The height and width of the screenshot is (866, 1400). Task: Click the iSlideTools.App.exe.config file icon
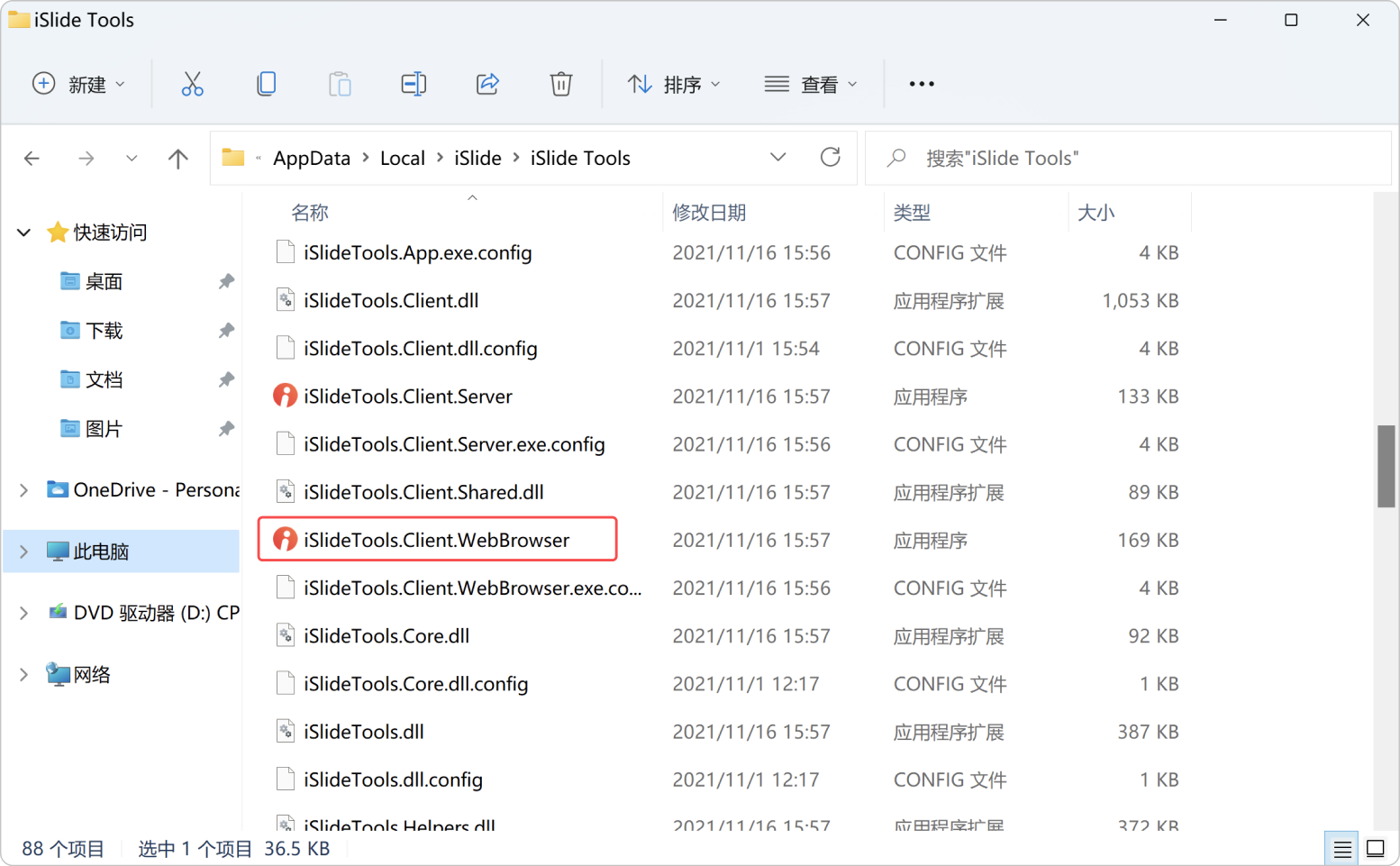tap(285, 252)
